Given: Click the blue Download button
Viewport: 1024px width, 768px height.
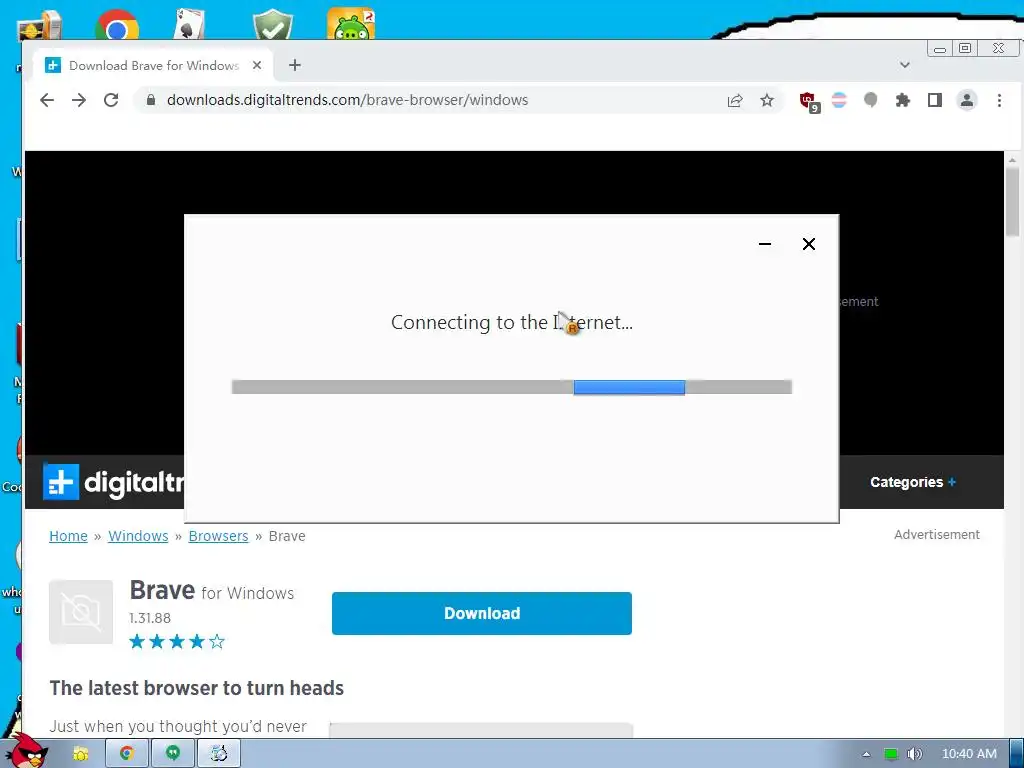Looking at the screenshot, I should [x=482, y=613].
